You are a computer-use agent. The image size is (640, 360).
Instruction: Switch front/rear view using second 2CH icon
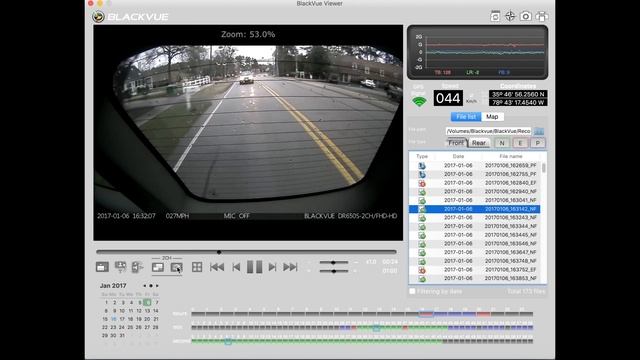click(x=176, y=267)
